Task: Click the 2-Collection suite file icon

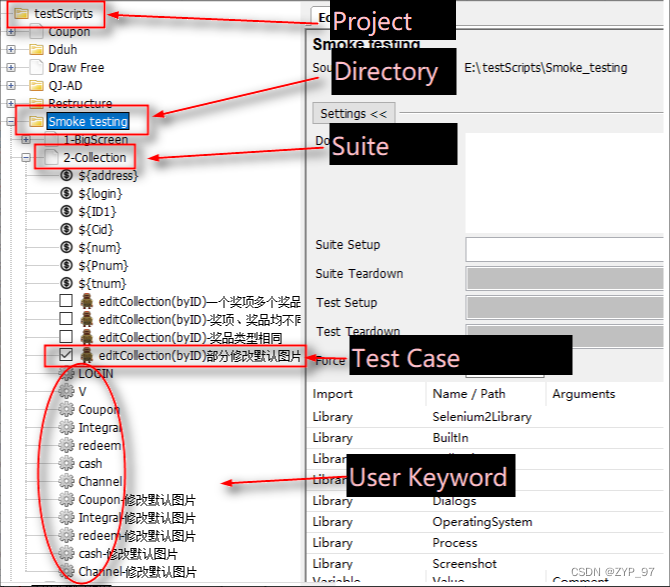Action: [52, 157]
